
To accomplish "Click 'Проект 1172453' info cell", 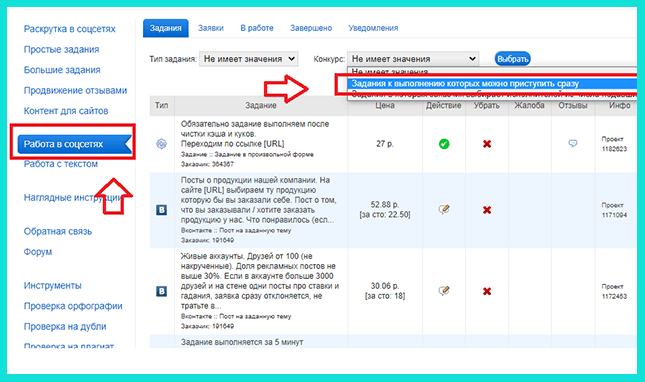I will coord(614,292).
